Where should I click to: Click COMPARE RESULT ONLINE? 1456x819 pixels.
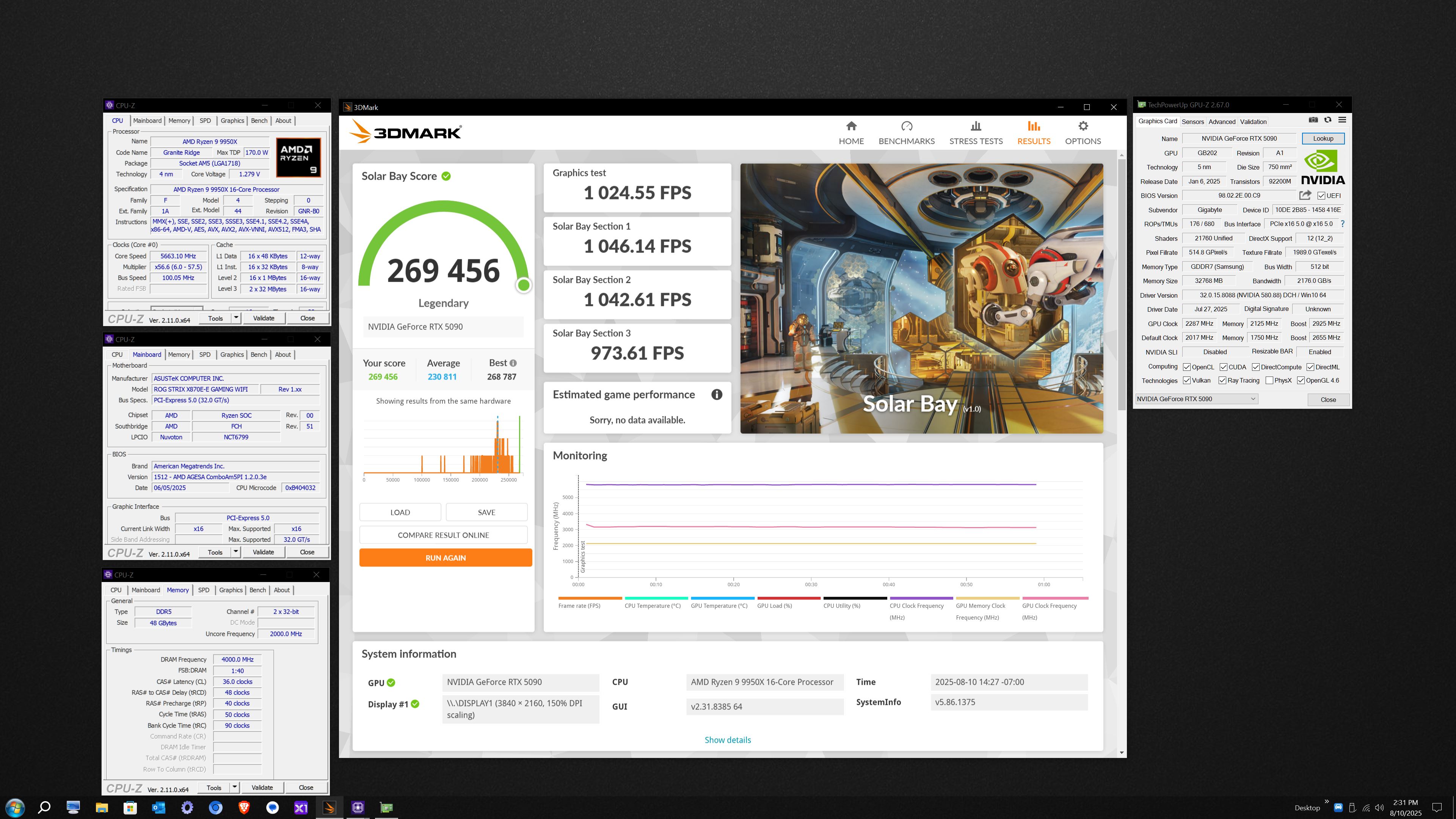click(x=443, y=535)
